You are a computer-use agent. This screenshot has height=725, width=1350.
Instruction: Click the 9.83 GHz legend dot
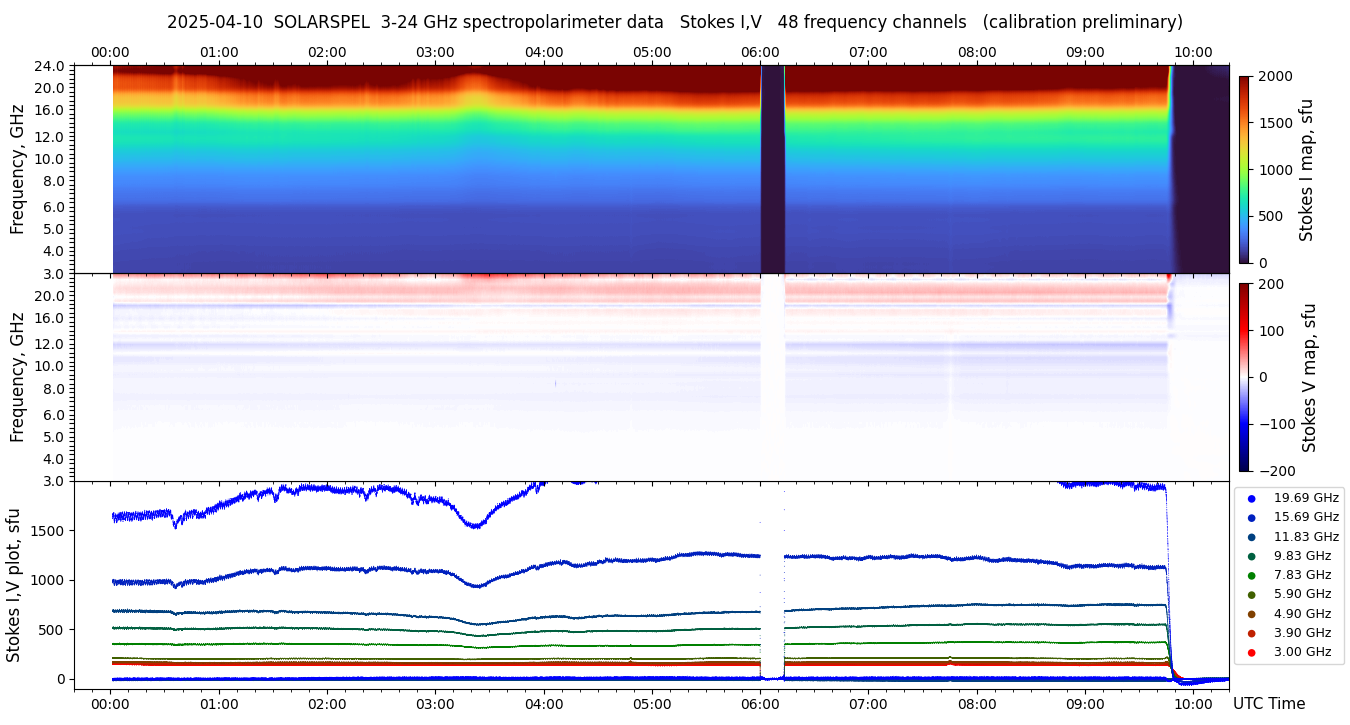[1251, 556]
